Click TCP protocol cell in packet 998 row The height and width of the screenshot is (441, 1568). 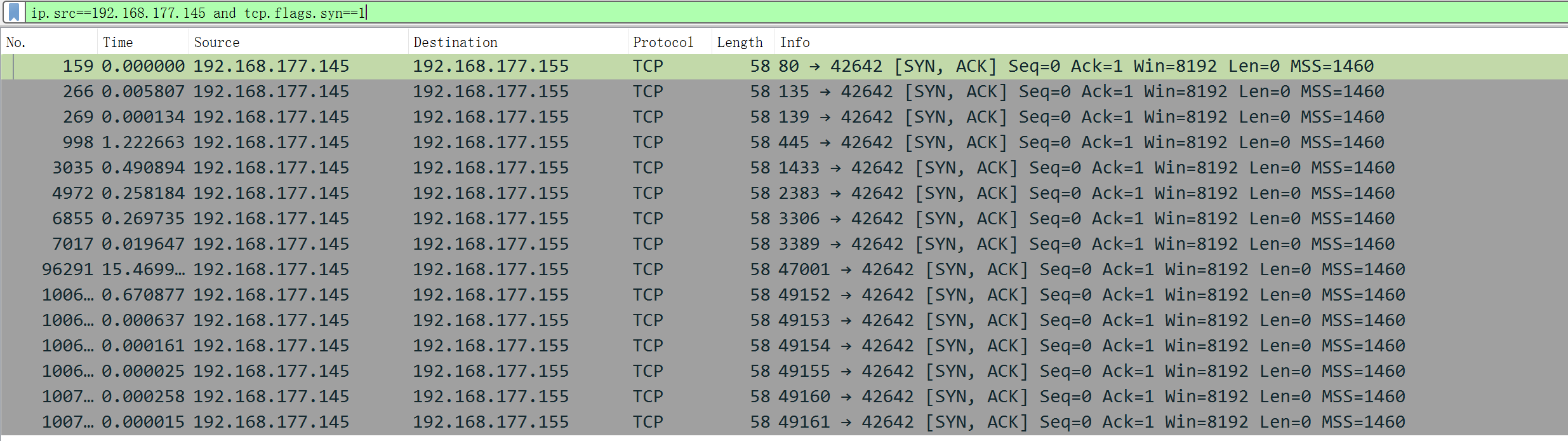coord(648,142)
